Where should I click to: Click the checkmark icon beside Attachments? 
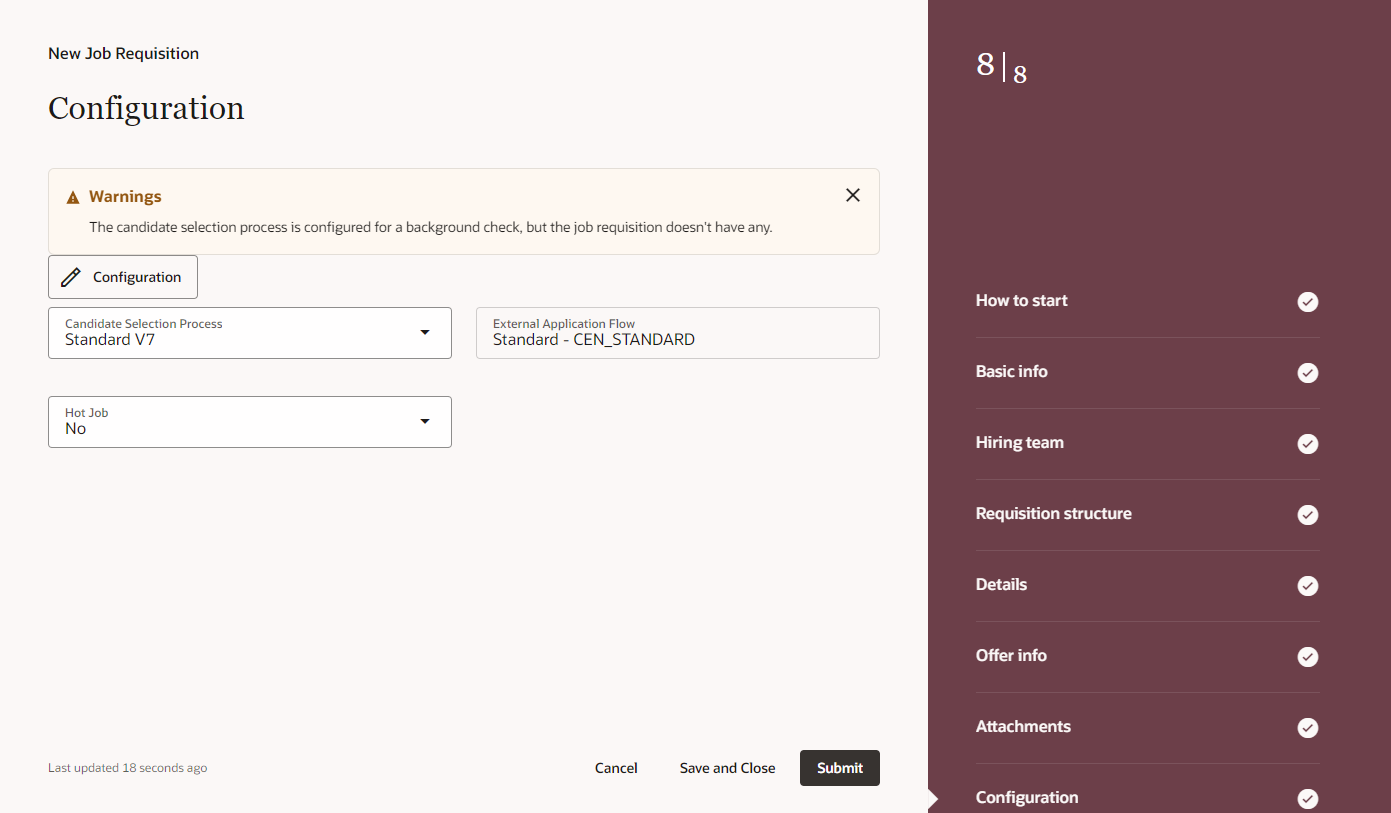coord(1307,727)
